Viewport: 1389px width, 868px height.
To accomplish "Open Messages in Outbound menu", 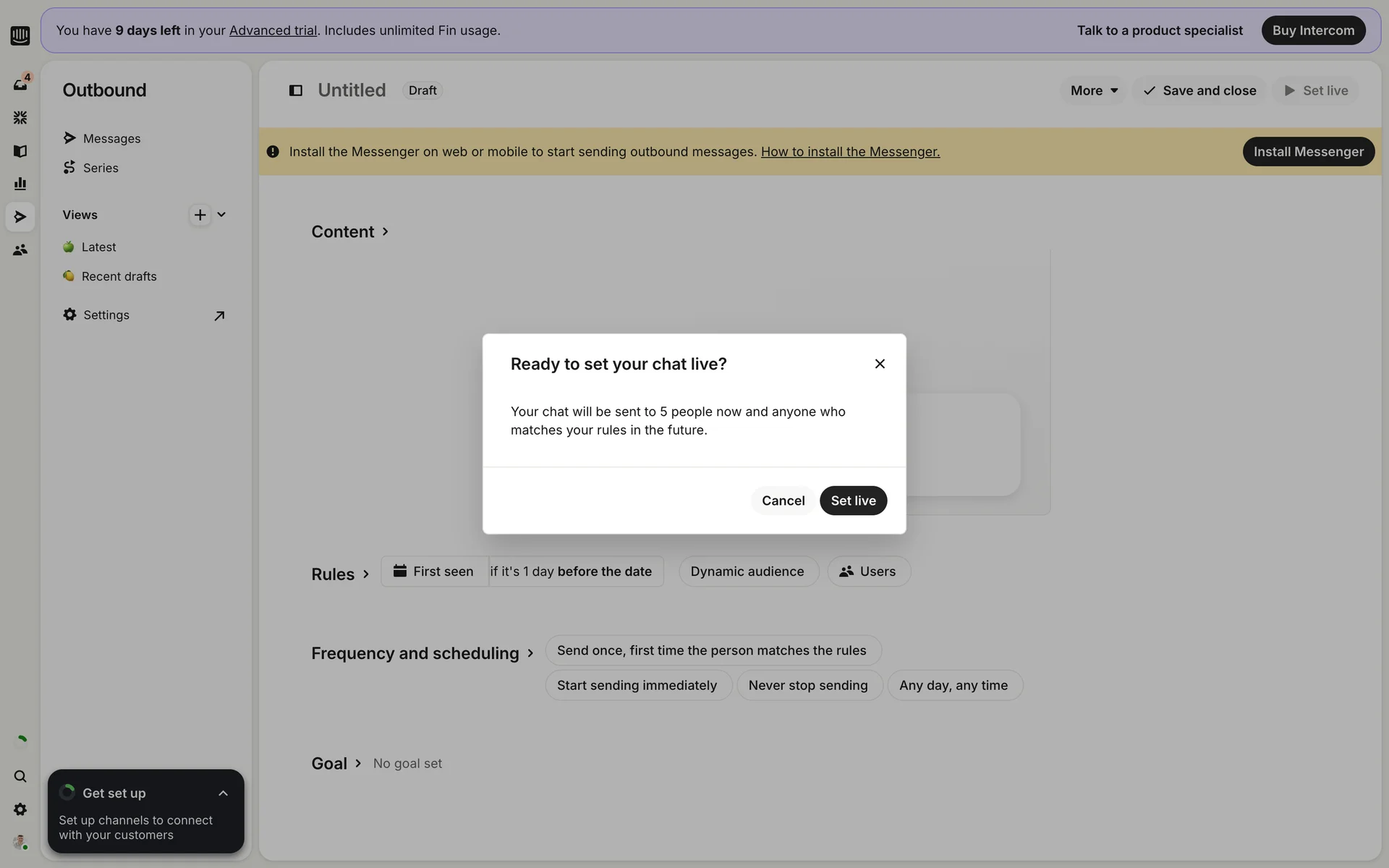I will tap(111, 138).
